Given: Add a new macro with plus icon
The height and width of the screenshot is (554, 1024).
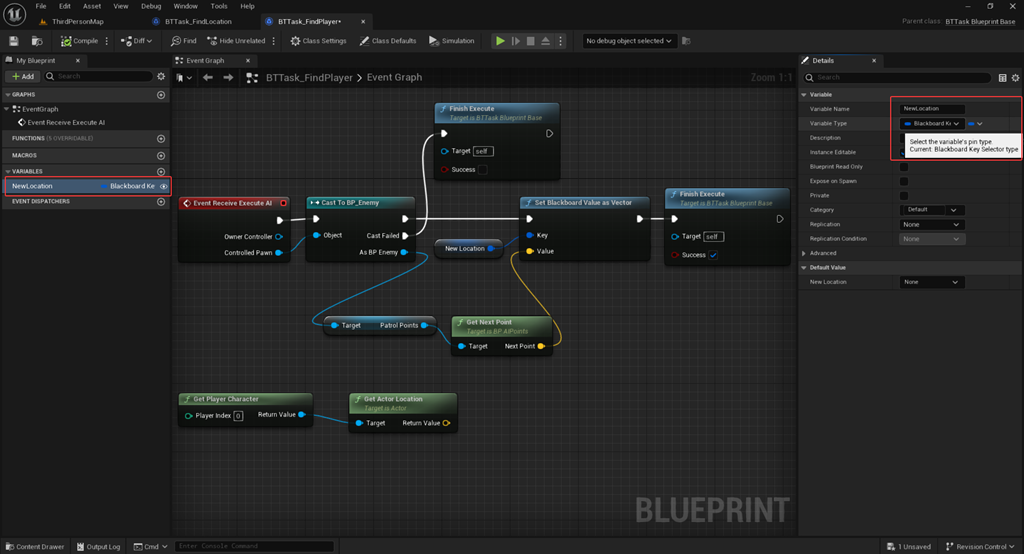Looking at the screenshot, I should [x=161, y=155].
